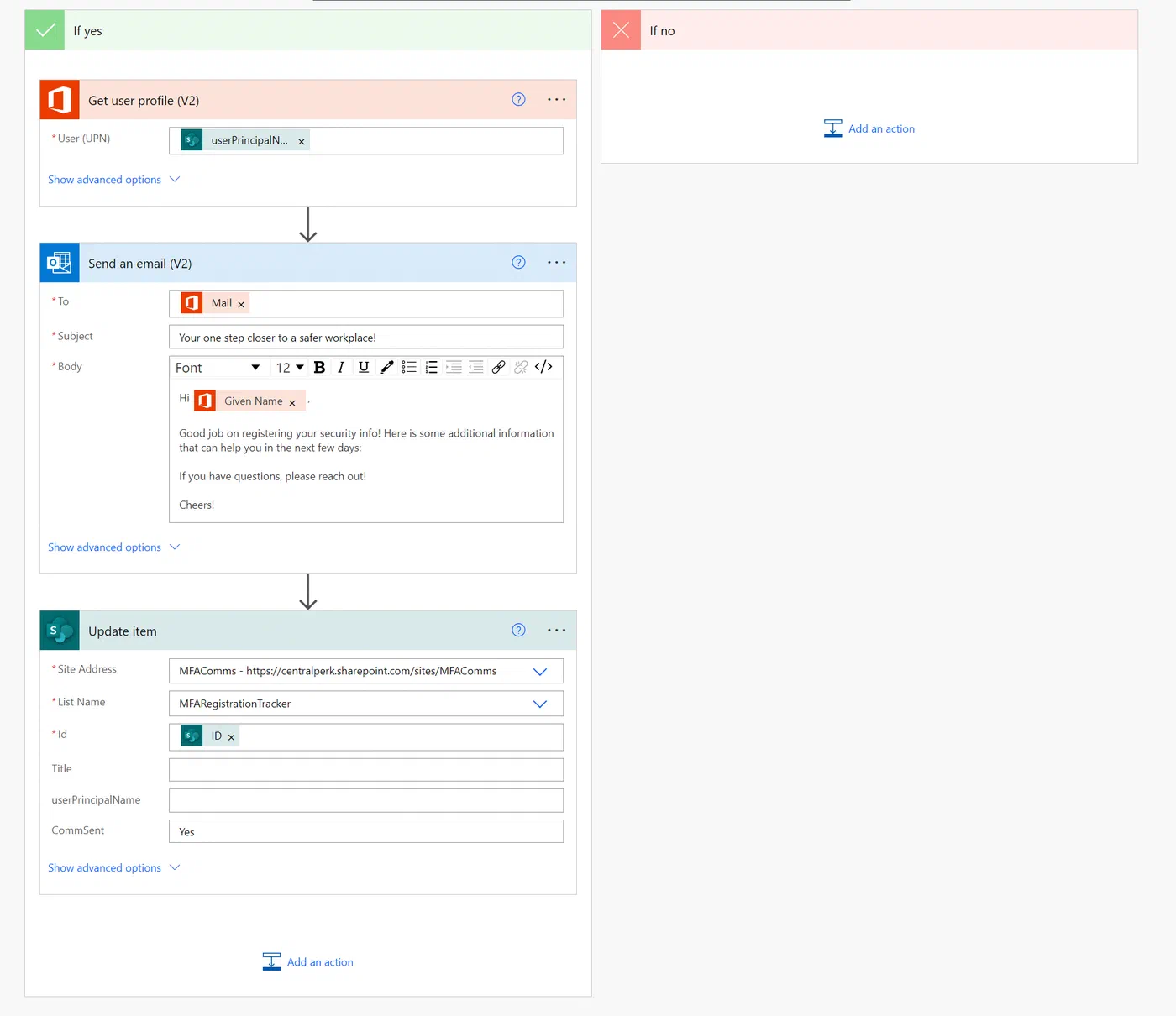Expand the Site Address dropdown
Screen dimensions: 1176x1016
[540, 671]
